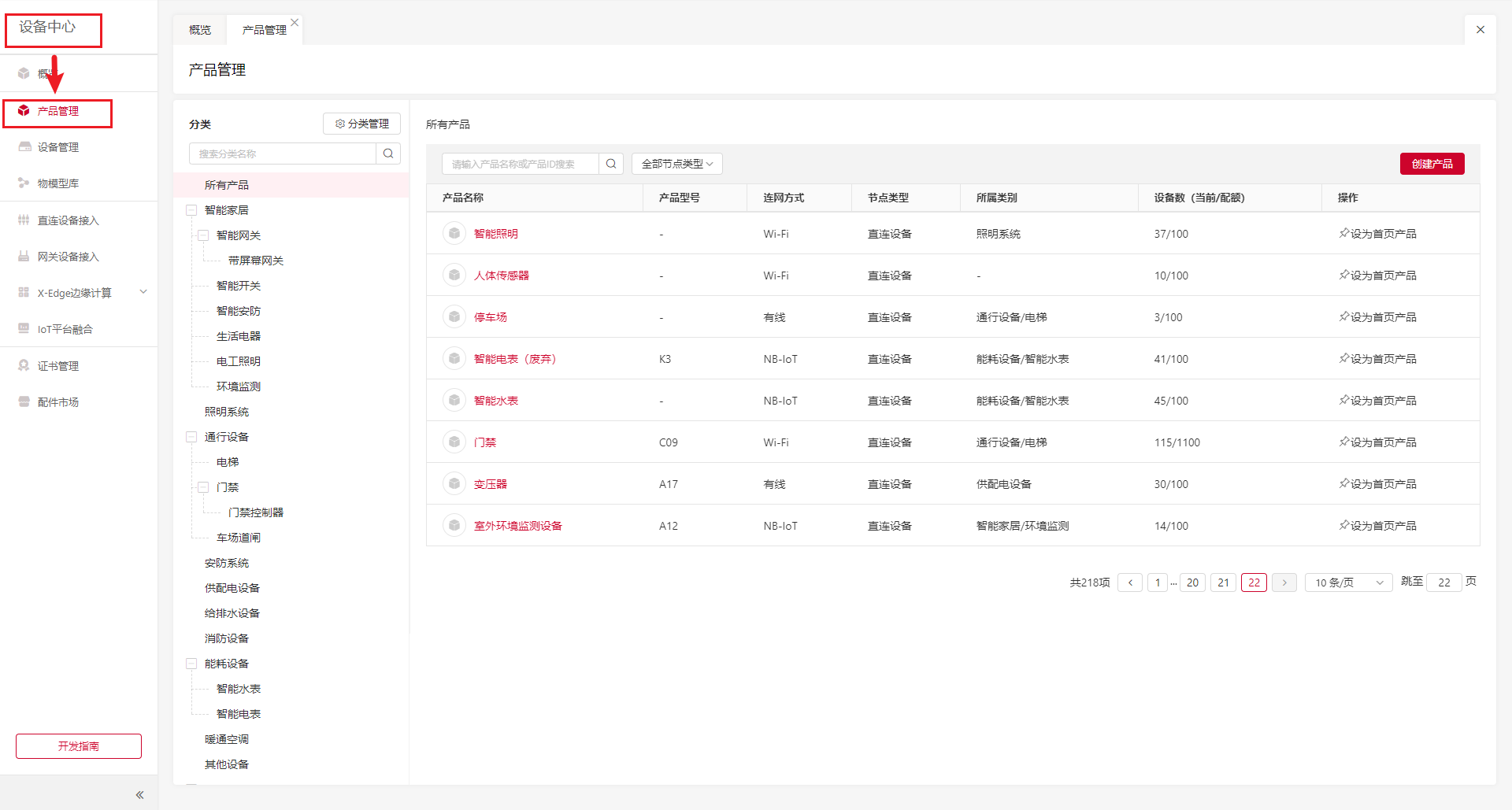Image resolution: width=1512 pixels, height=810 pixels.
Task: Click the category search magnifier icon
Action: pyautogui.click(x=388, y=153)
